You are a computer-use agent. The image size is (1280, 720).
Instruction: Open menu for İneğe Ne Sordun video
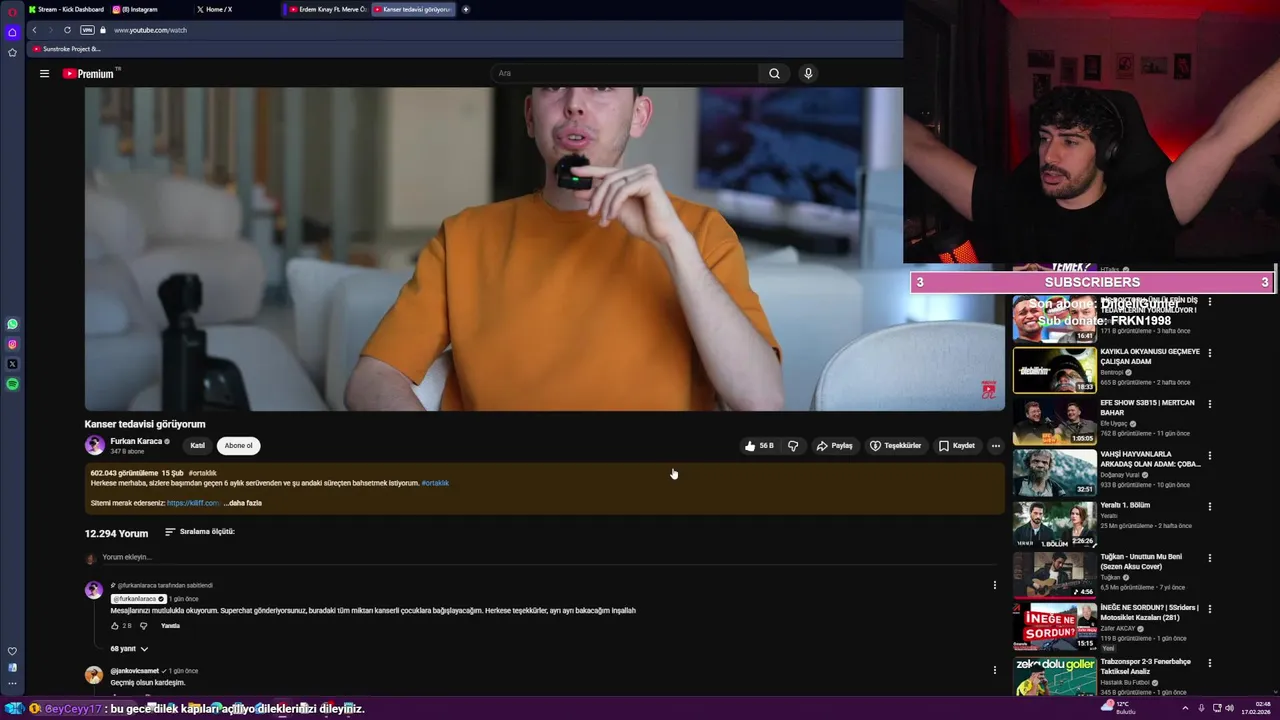[1210, 609]
